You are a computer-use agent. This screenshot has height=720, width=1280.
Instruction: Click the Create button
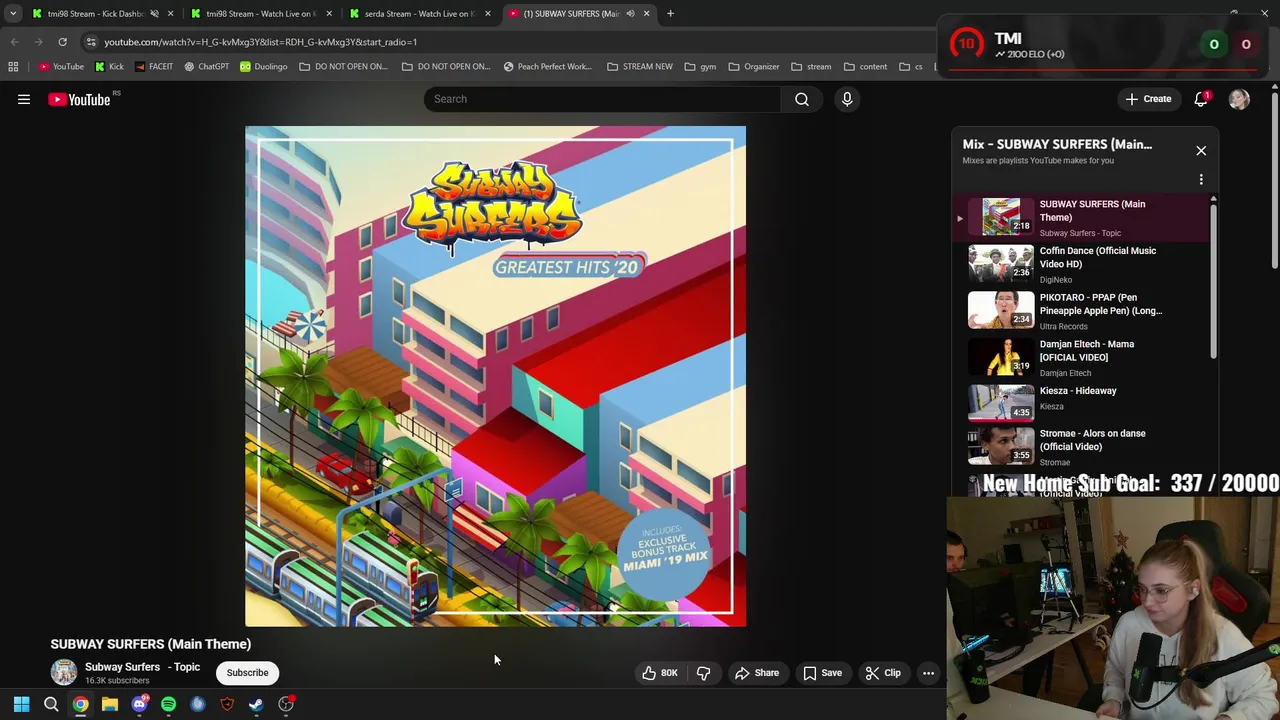[1148, 99]
